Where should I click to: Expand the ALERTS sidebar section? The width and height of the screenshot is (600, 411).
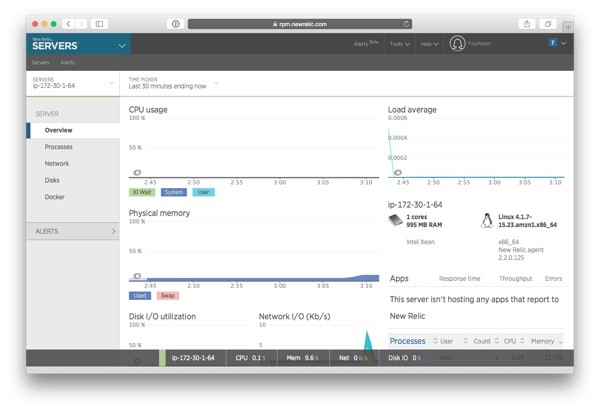(73, 231)
